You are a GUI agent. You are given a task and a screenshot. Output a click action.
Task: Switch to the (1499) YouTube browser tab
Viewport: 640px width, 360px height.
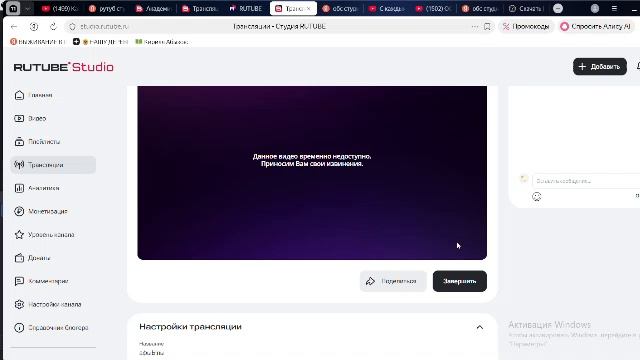[x=60, y=8]
